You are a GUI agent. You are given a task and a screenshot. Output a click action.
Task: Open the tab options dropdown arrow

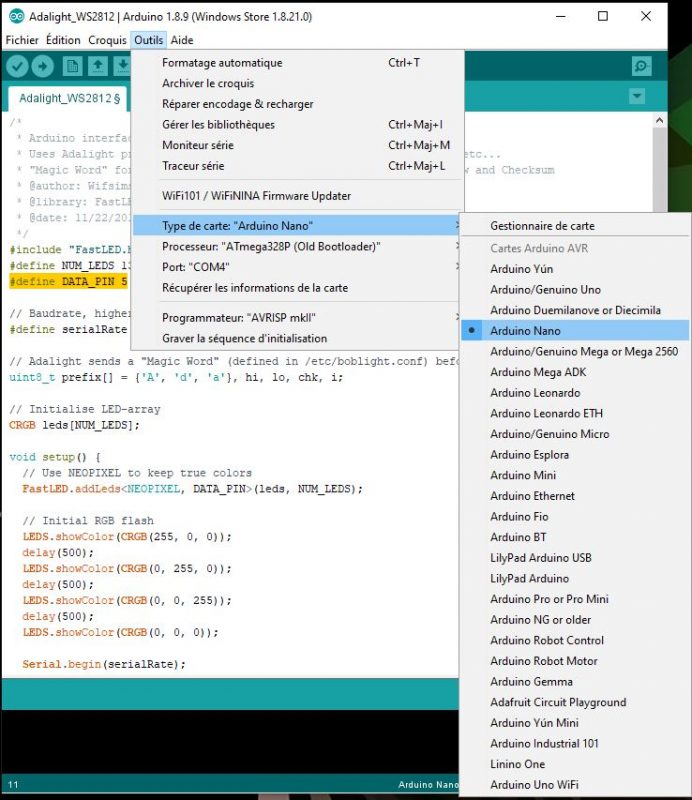(637, 96)
